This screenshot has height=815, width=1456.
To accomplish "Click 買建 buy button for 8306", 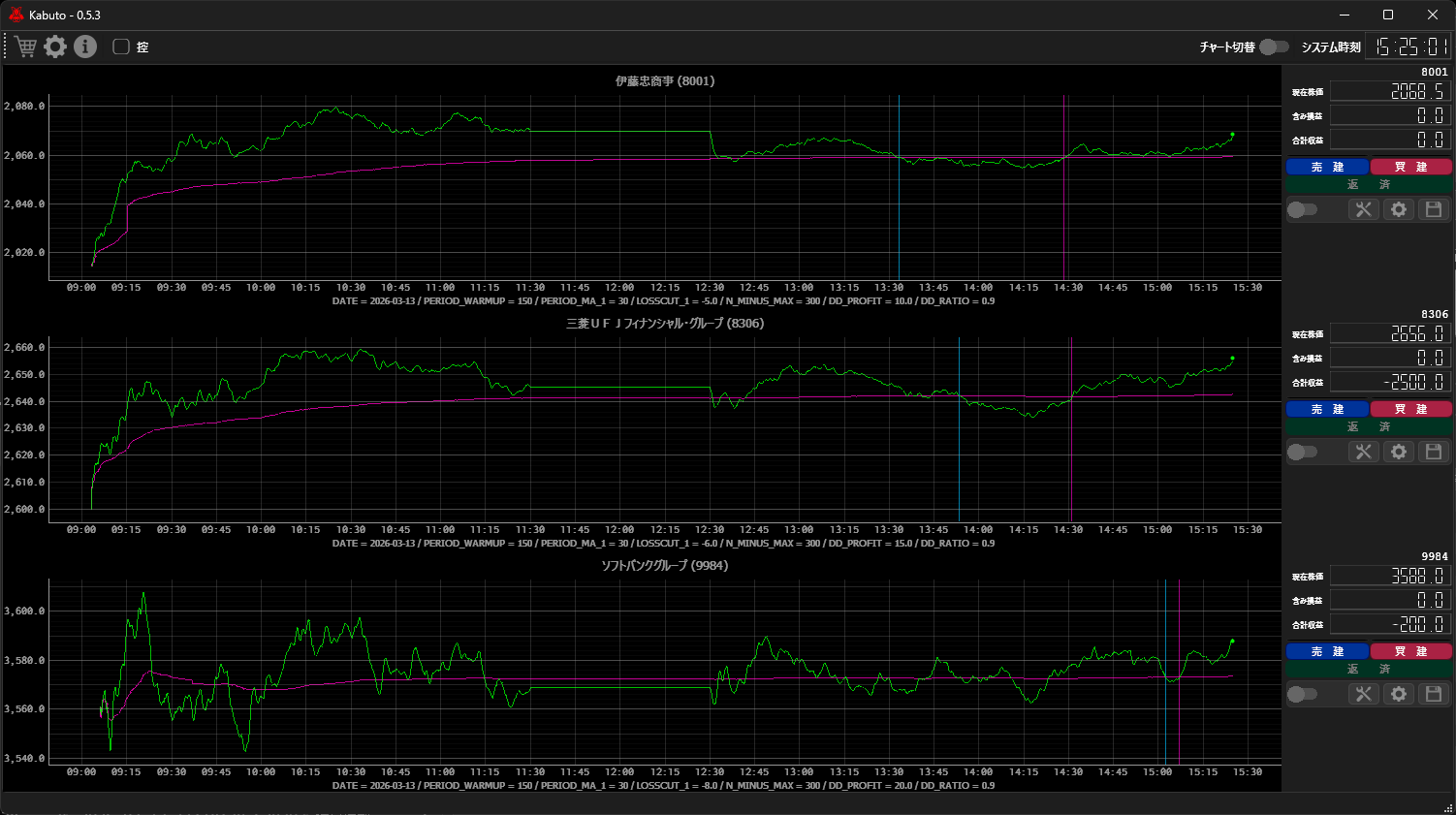I will (1410, 409).
